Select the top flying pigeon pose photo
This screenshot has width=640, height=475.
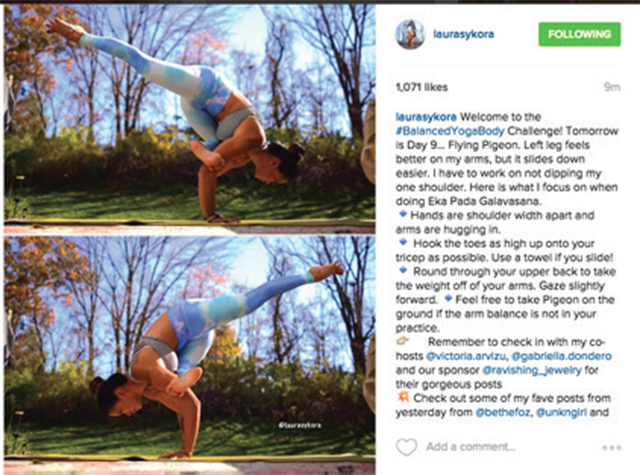pos(190,115)
